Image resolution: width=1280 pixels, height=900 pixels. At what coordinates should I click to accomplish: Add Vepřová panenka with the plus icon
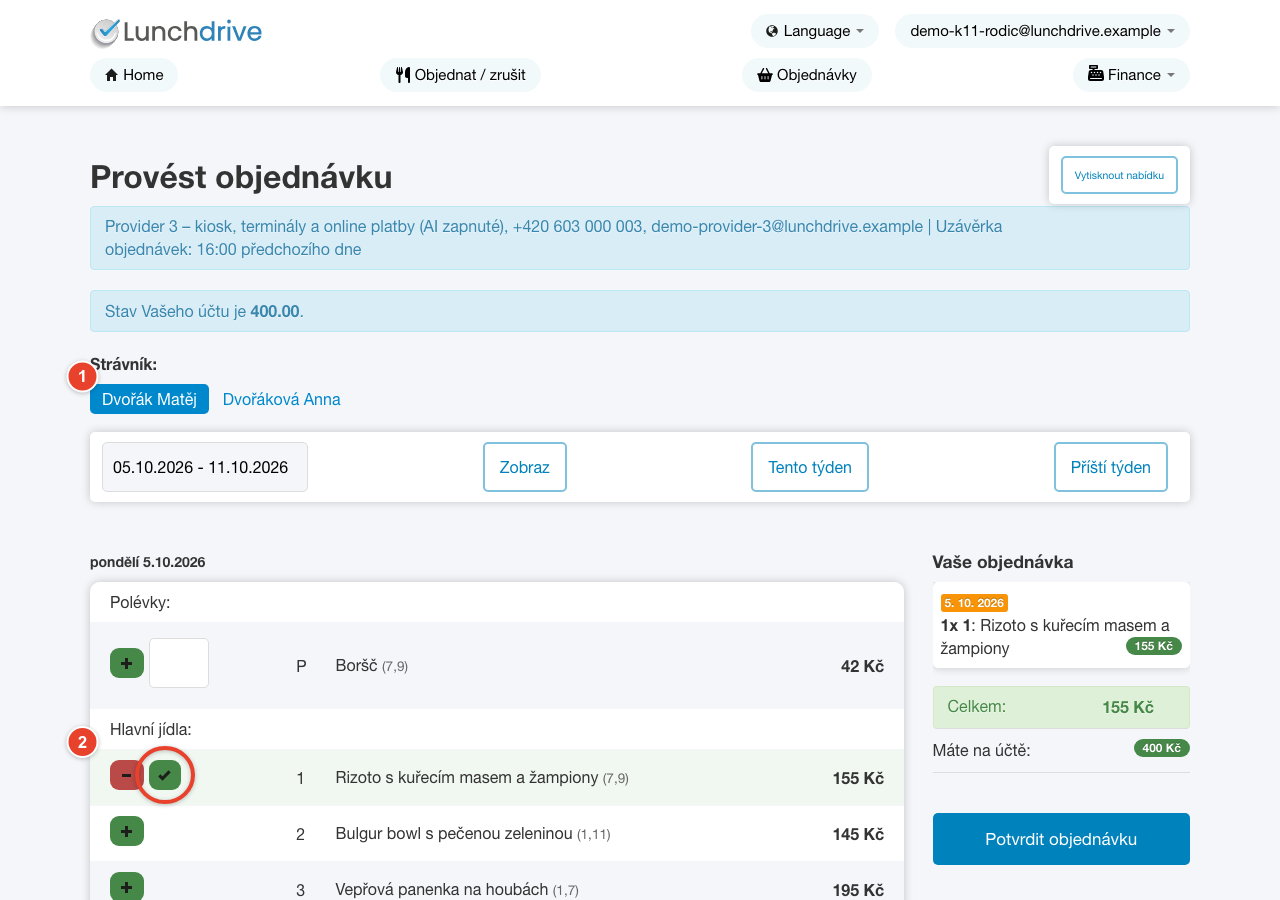127,886
